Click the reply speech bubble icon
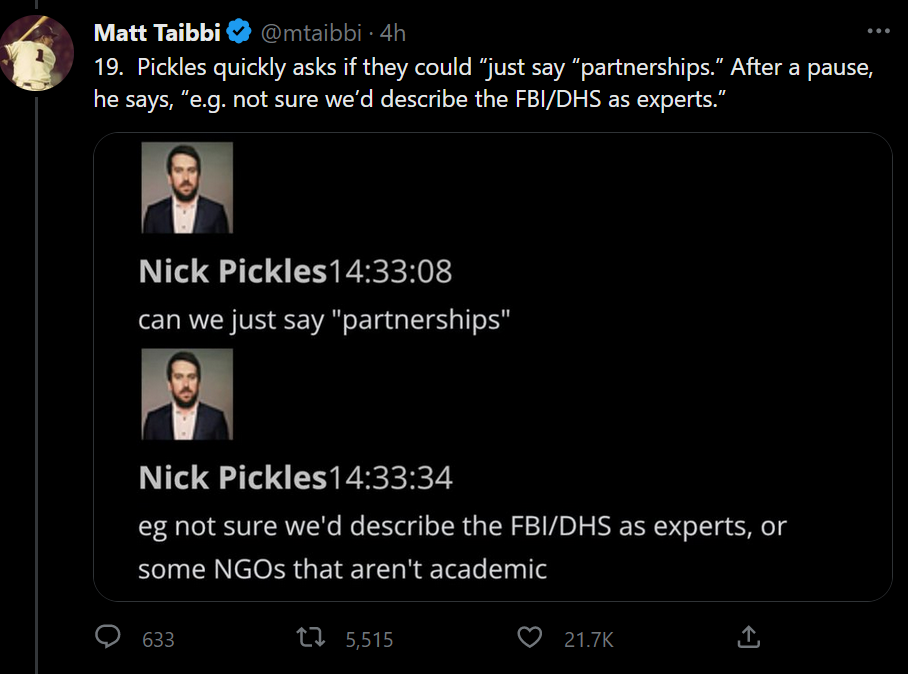 tap(110, 637)
